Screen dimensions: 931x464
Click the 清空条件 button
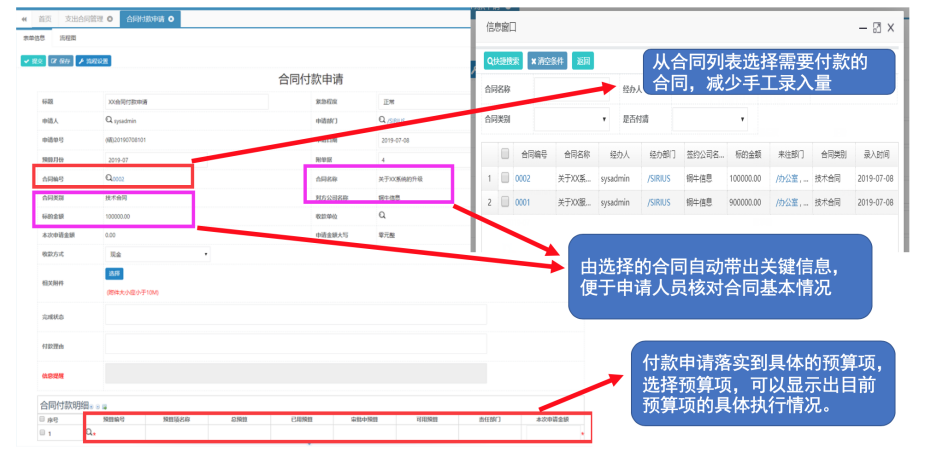547,60
